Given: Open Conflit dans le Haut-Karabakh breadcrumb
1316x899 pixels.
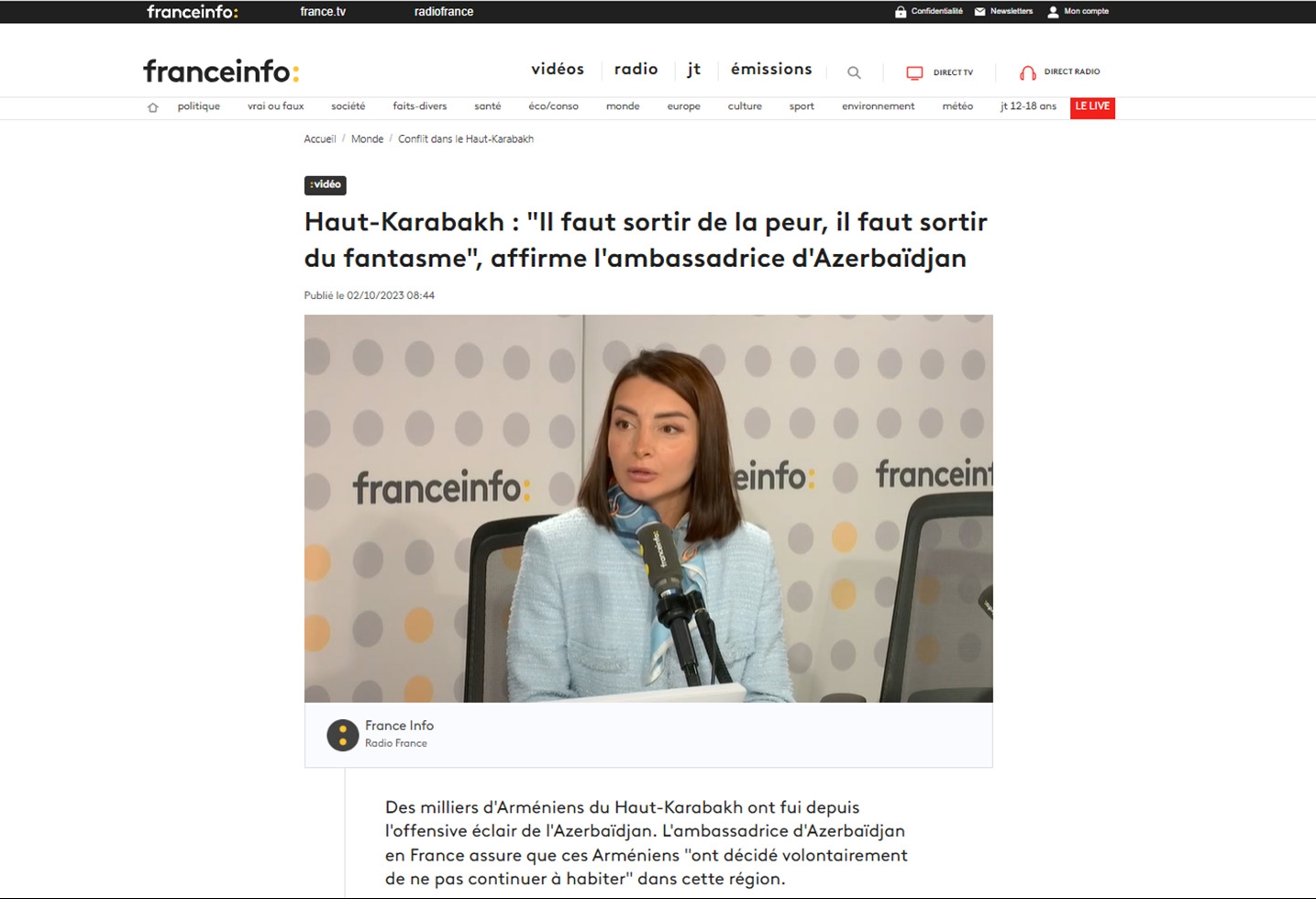Looking at the screenshot, I should click(x=466, y=139).
